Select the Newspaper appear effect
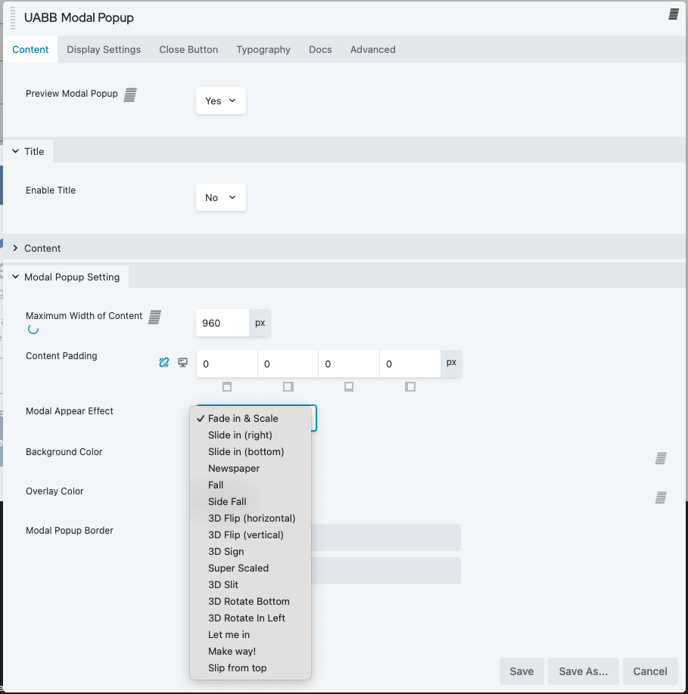This screenshot has width=688, height=694. coord(234,468)
